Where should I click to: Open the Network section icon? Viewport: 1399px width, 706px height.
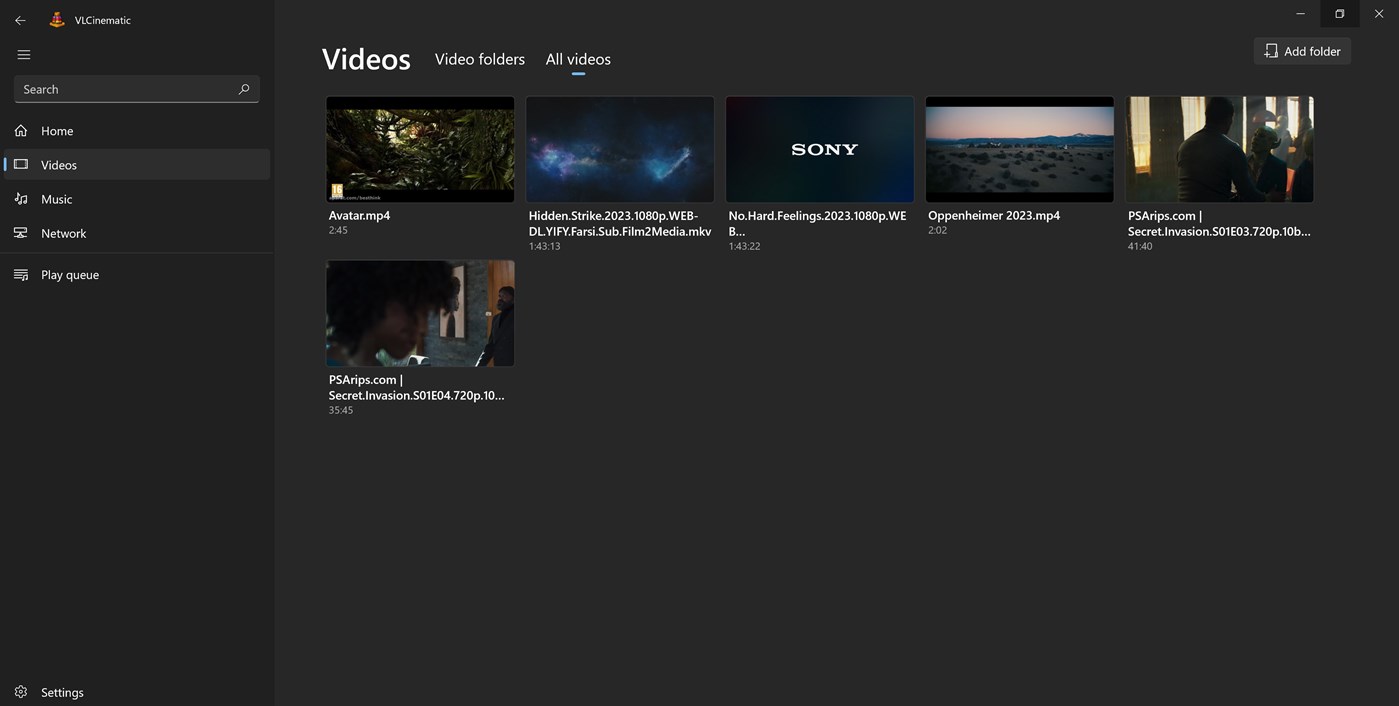tap(21, 233)
